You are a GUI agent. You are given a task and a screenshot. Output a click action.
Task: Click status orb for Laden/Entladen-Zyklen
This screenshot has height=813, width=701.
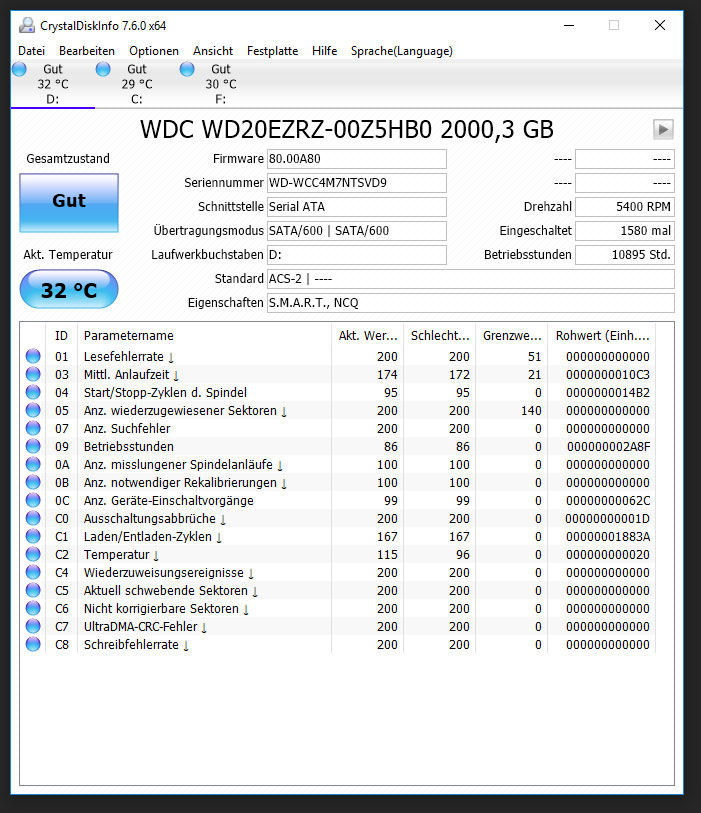(33, 536)
